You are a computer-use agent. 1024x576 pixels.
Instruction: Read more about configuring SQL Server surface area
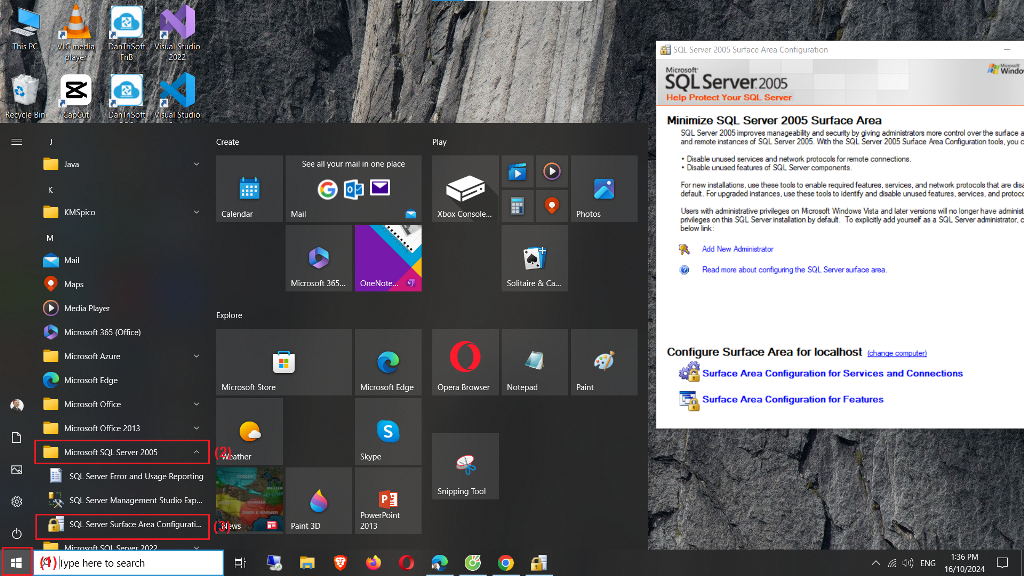794,270
